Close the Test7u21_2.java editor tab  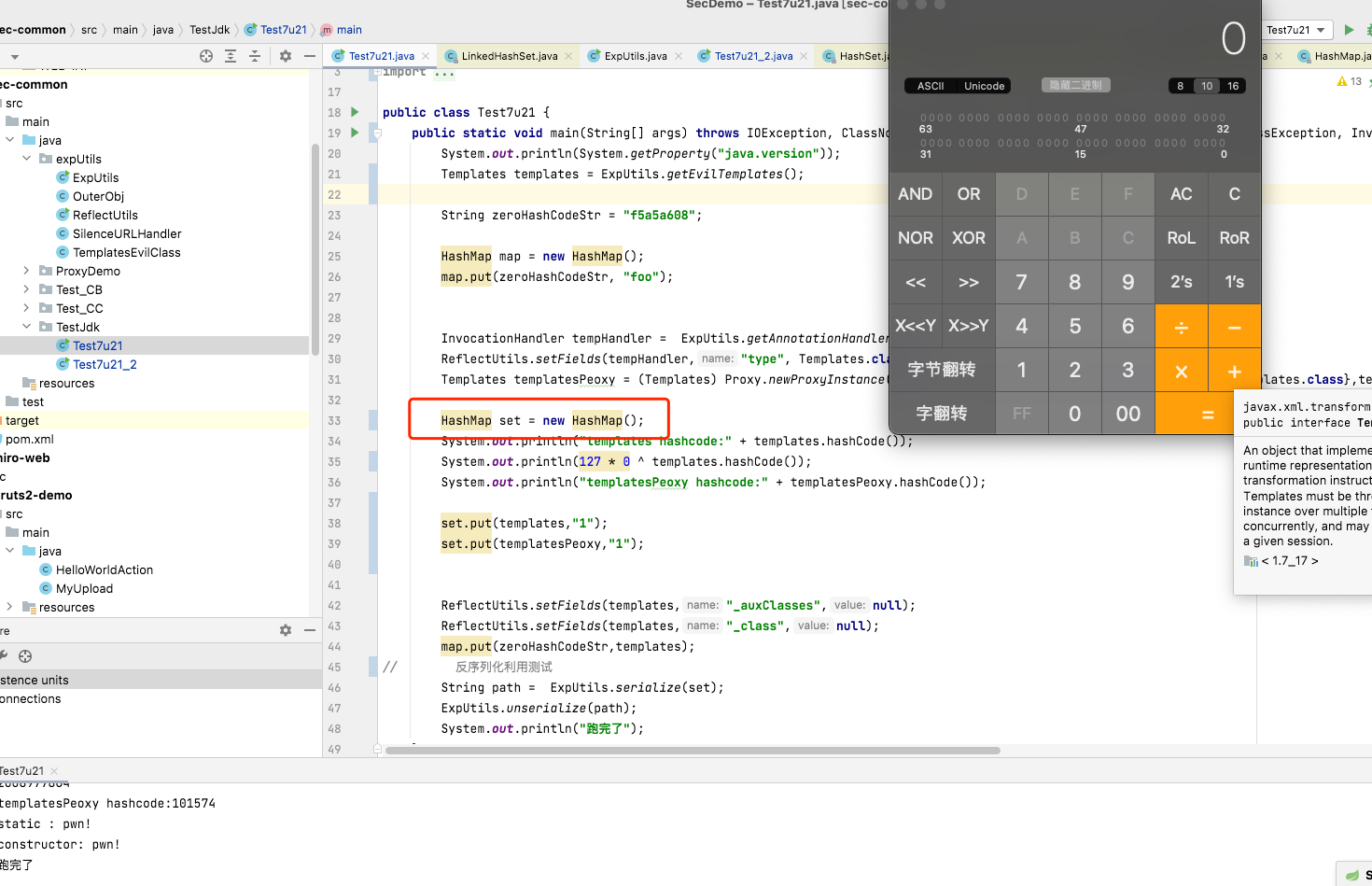coord(804,56)
